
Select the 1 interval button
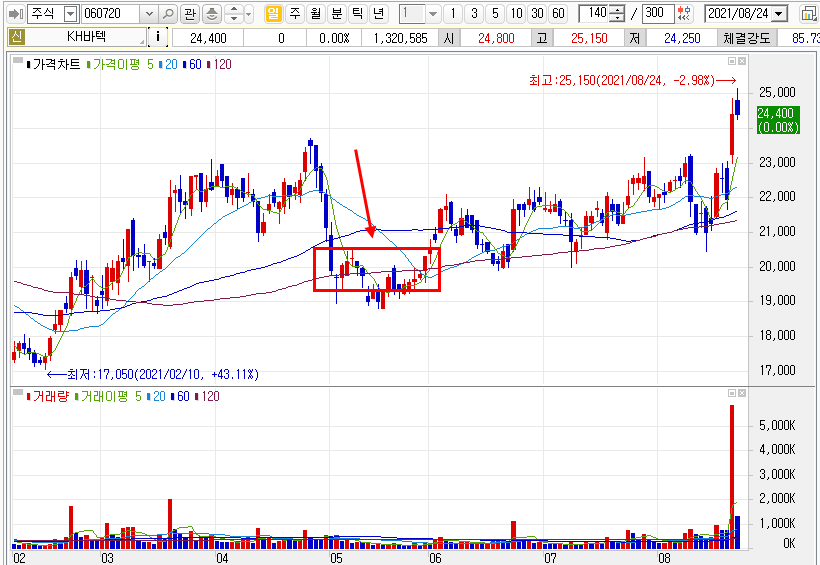(453, 14)
